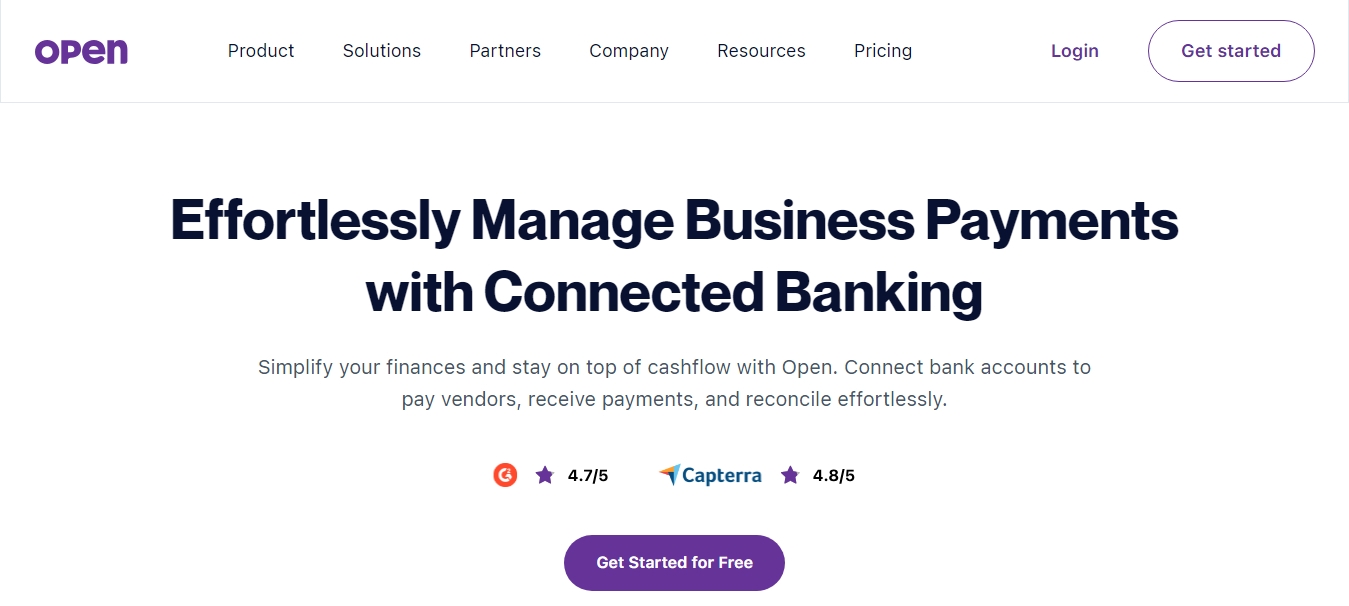Click the red G2 logo icon
Image resolution: width=1349 pixels, height=606 pixels.
pos(505,475)
